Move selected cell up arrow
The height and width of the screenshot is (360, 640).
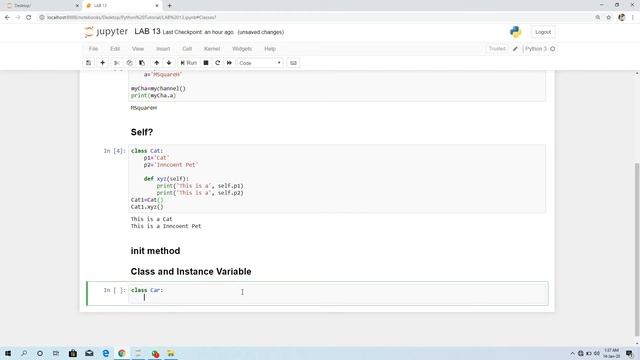pyautogui.click(x=156, y=63)
